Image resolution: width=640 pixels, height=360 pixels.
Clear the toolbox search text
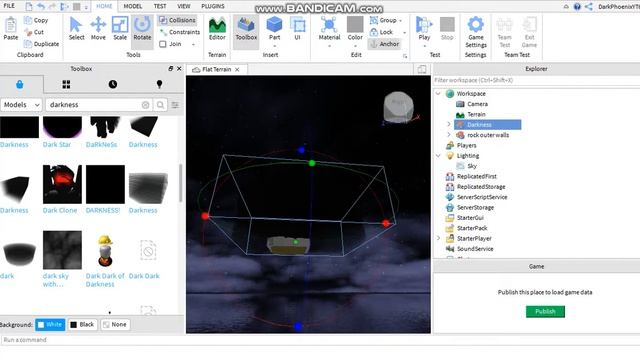coord(145,105)
